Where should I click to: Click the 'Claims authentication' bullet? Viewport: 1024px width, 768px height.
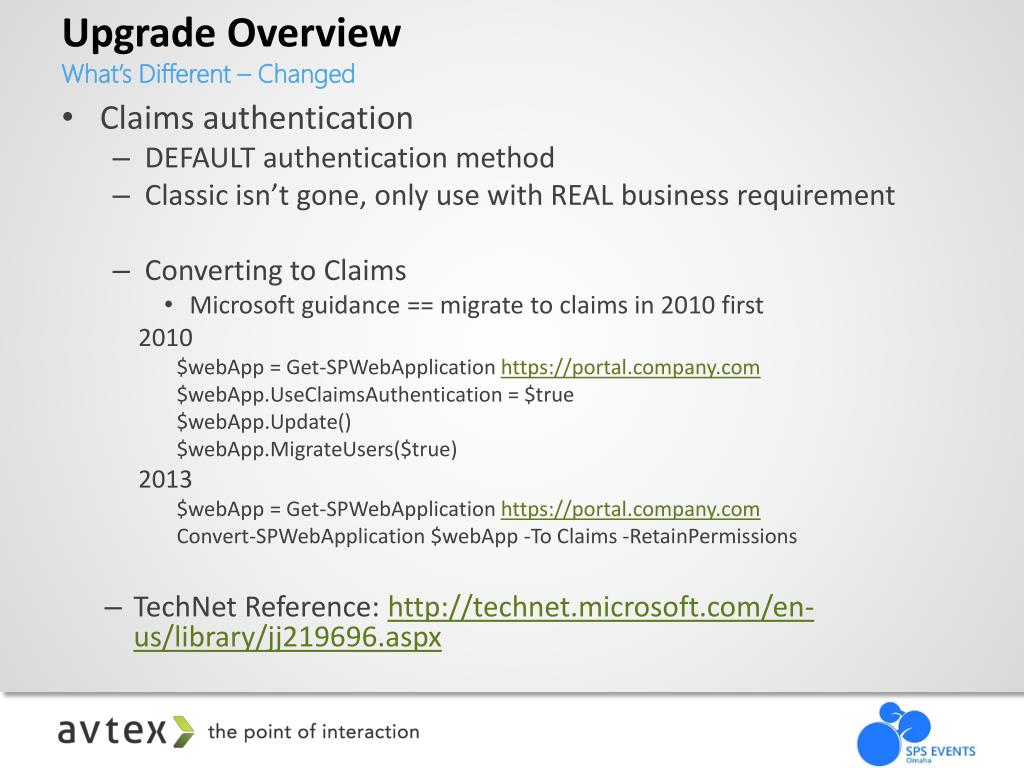coord(257,118)
